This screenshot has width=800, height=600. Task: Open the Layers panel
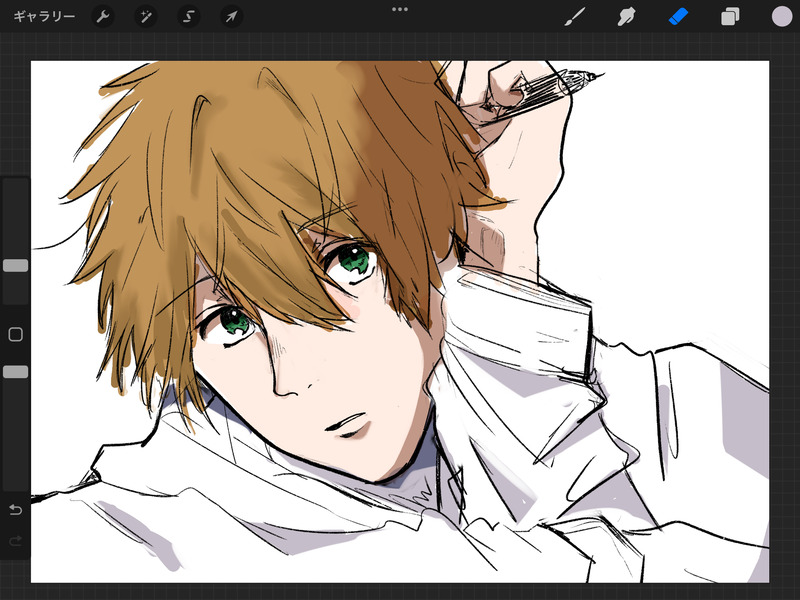[x=731, y=17]
